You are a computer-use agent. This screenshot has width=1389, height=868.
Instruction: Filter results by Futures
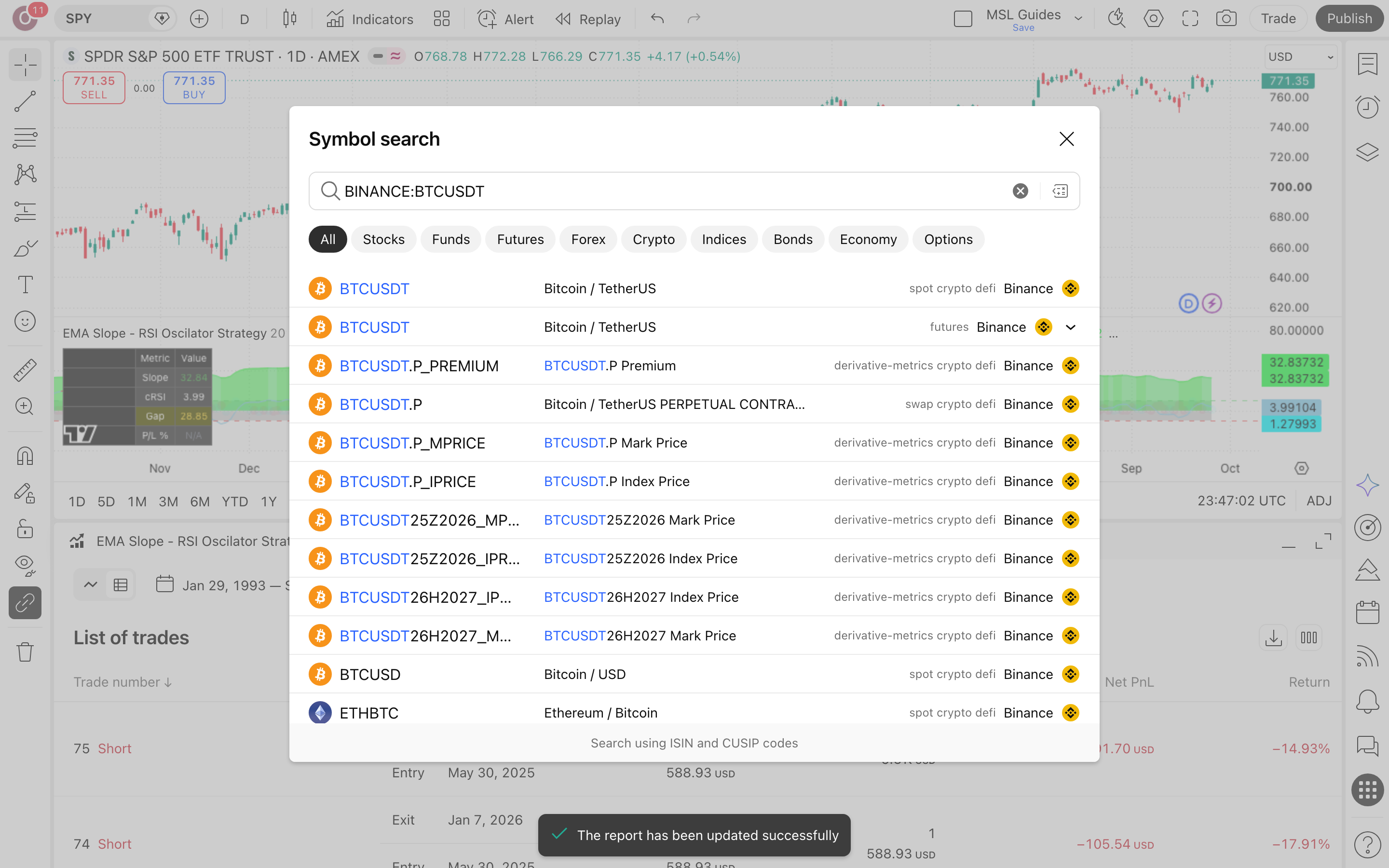(520, 239)
